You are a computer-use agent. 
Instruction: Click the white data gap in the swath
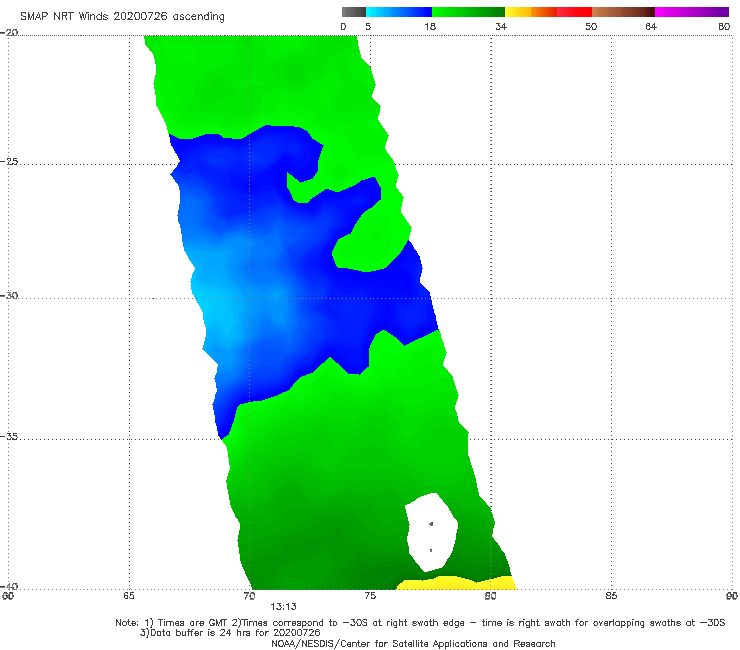(x=431, y=532)
